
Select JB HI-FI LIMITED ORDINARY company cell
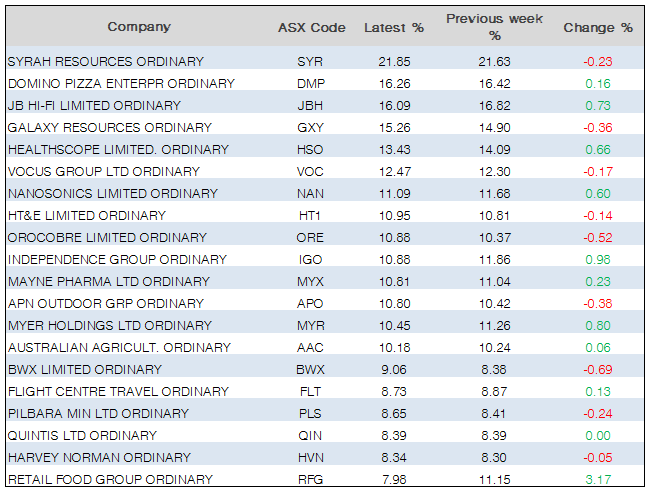pyautogui.click(x=94, y=106)
